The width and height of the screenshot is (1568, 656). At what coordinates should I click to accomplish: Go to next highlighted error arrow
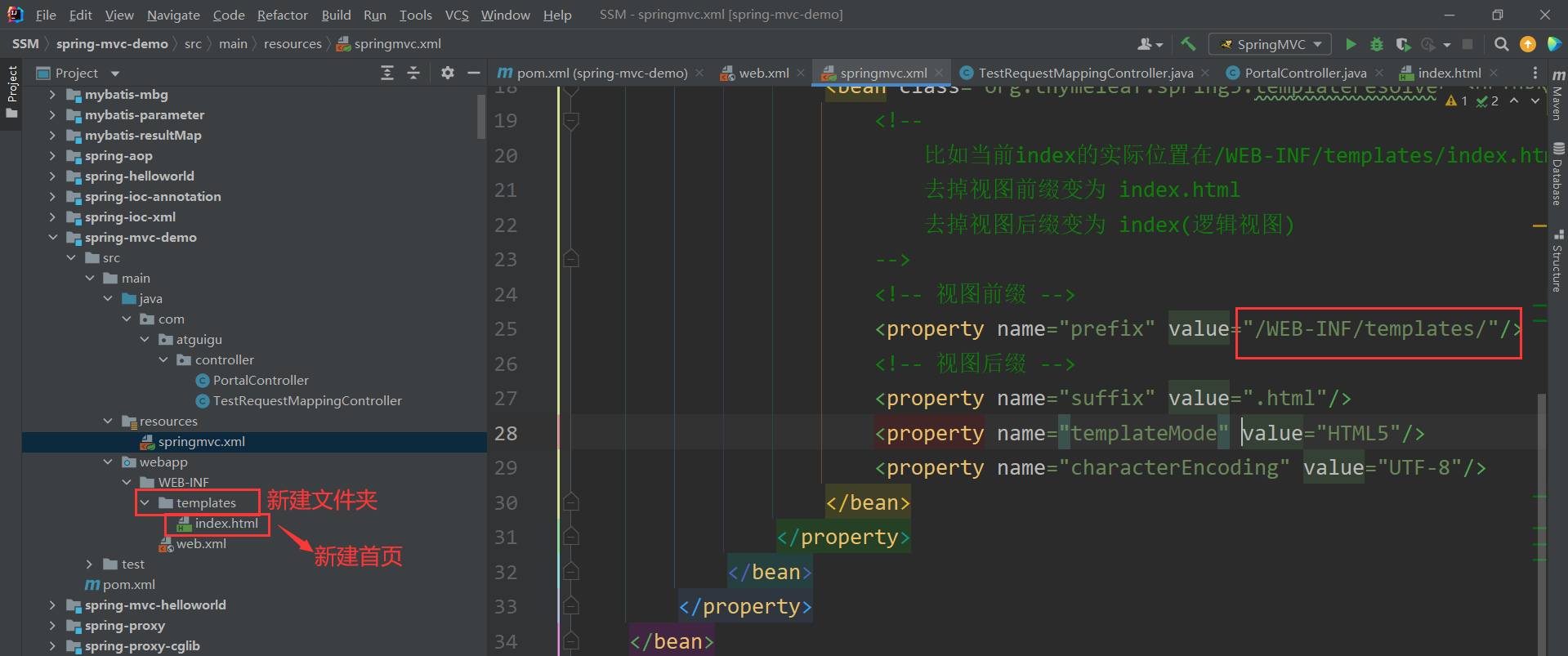tap(1535, 100)
